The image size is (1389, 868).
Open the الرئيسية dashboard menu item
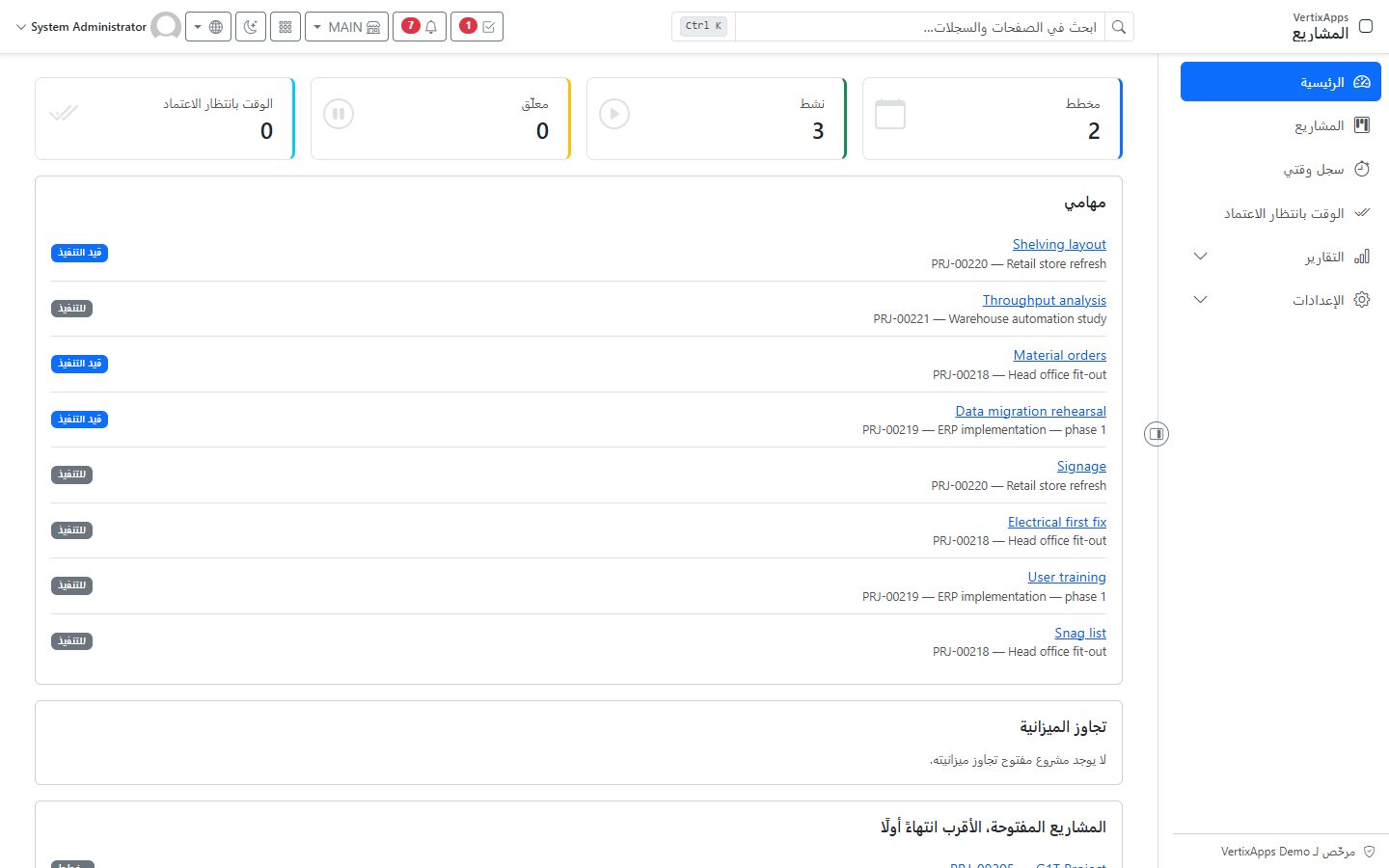(x=1280, y=82)
